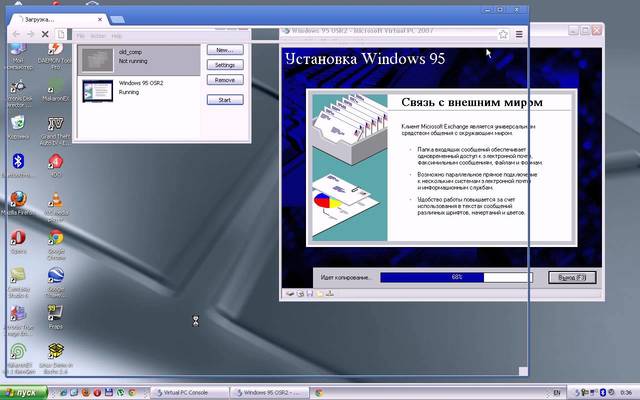Click the New button in Virtual PC Console
The image size is (640, 400).
(x=225, y=50)
